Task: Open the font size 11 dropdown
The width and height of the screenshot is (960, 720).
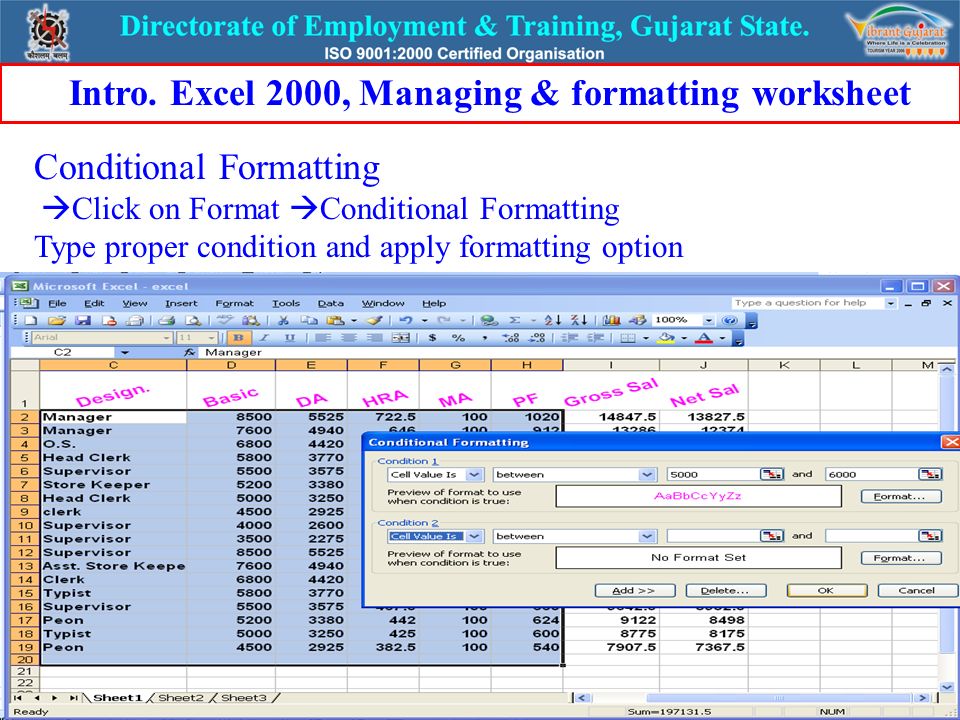Action: point(212,338)
